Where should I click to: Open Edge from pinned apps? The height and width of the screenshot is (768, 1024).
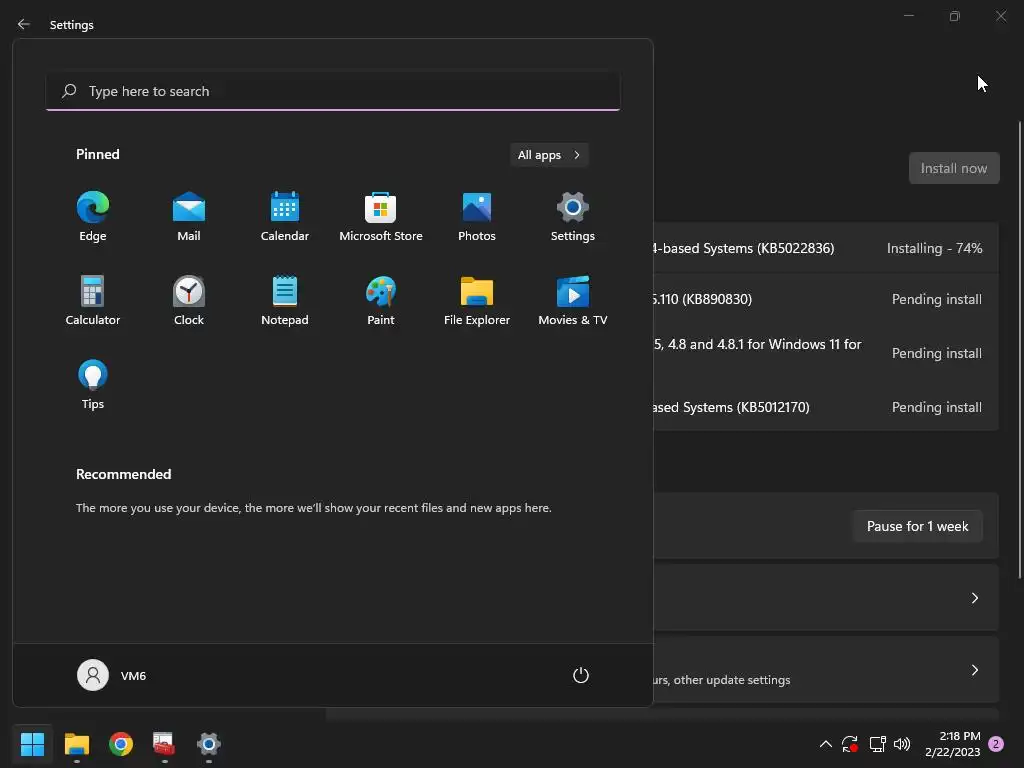(93, 217)
